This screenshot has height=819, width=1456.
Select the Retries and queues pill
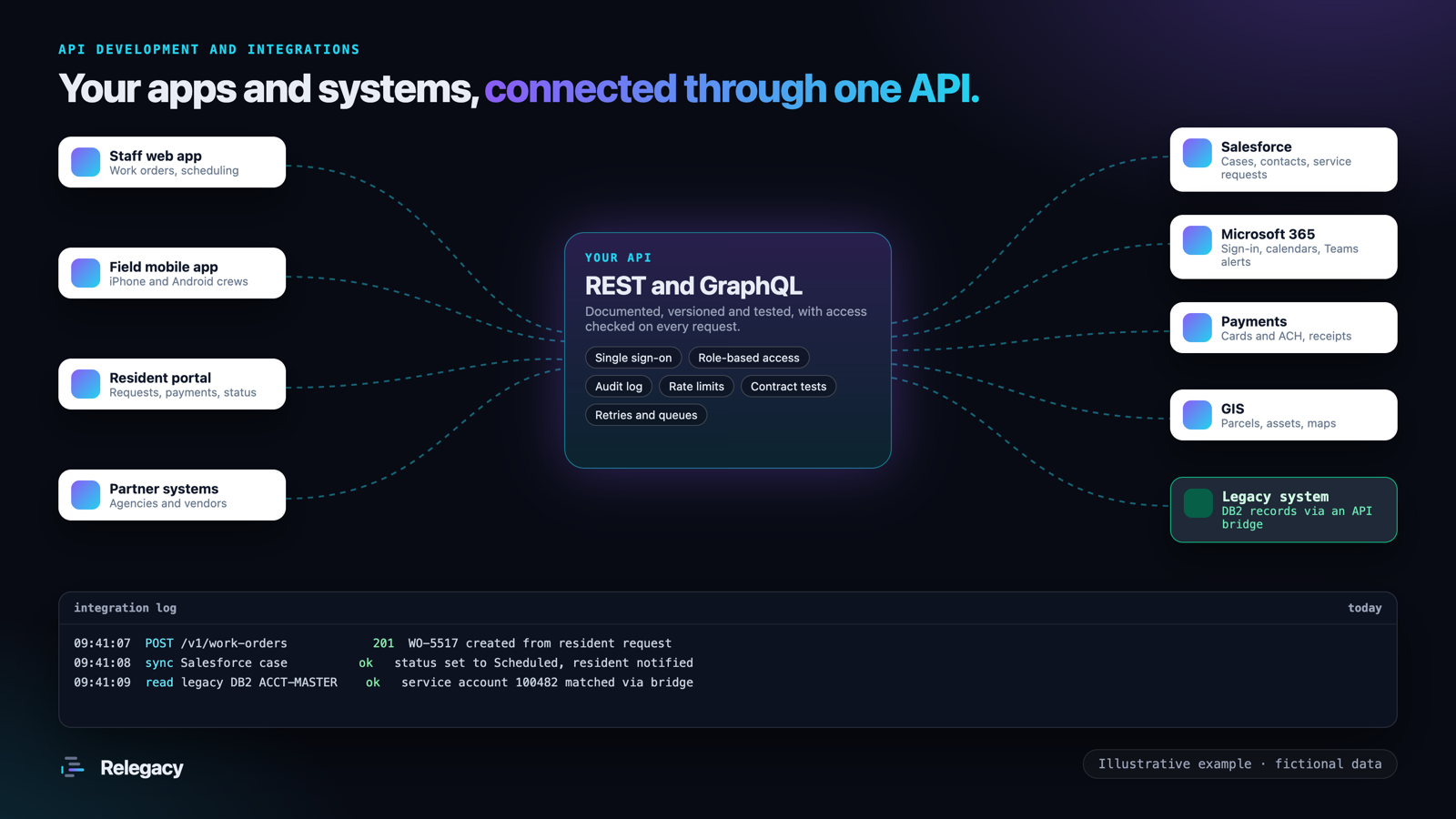[x=646, y=415]
